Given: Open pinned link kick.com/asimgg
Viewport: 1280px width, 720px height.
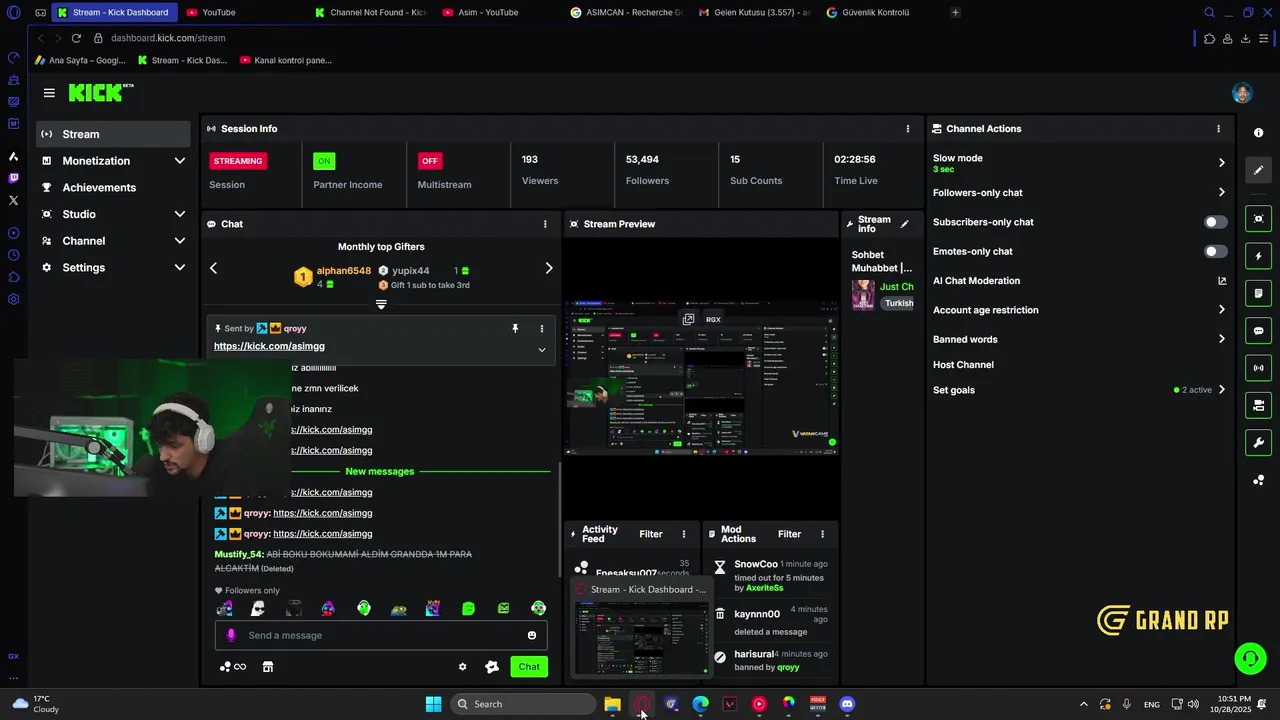Looking at the screenshot, I should tap(269, 346).
